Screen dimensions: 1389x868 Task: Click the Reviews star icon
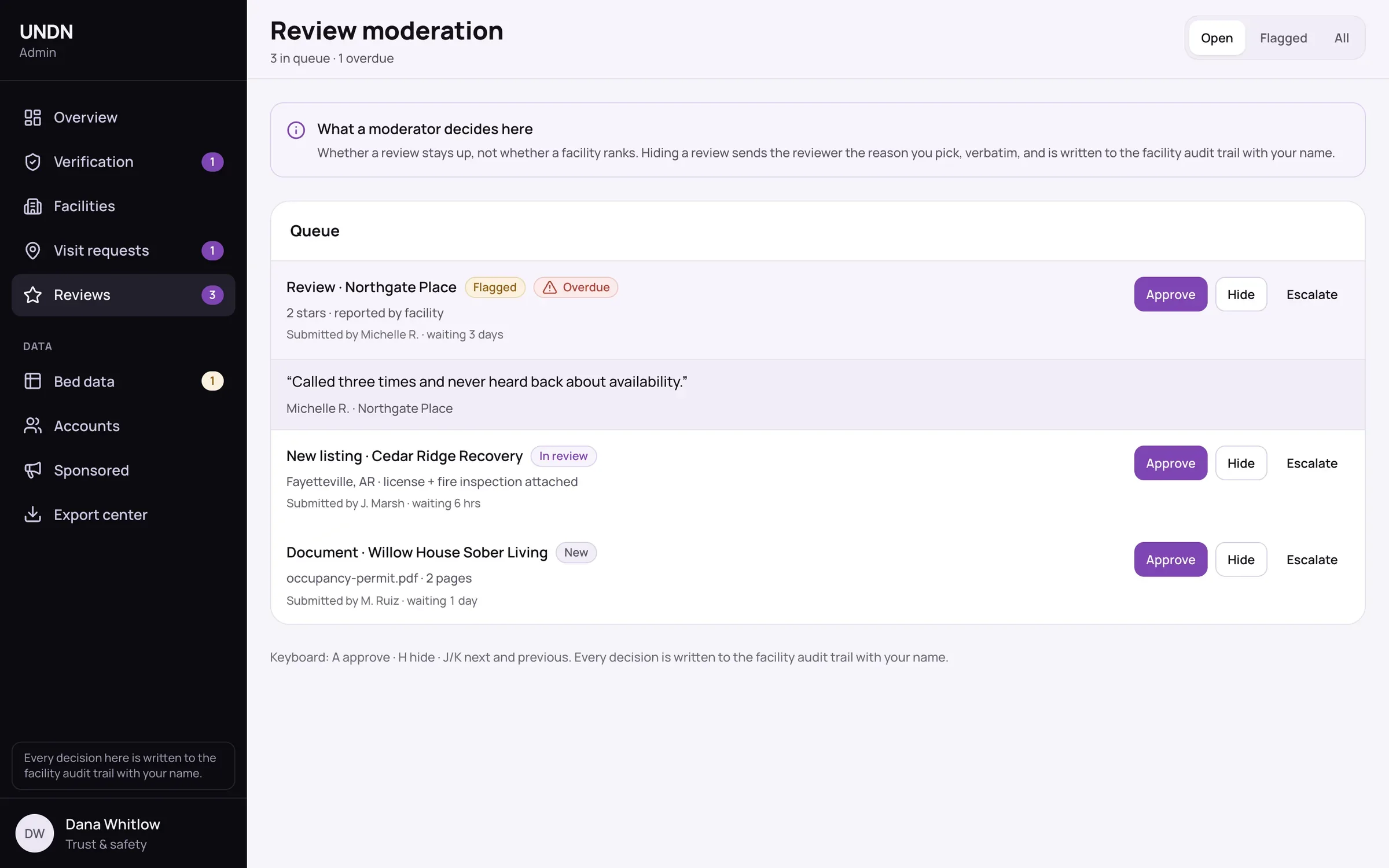[x=32, y=295]
